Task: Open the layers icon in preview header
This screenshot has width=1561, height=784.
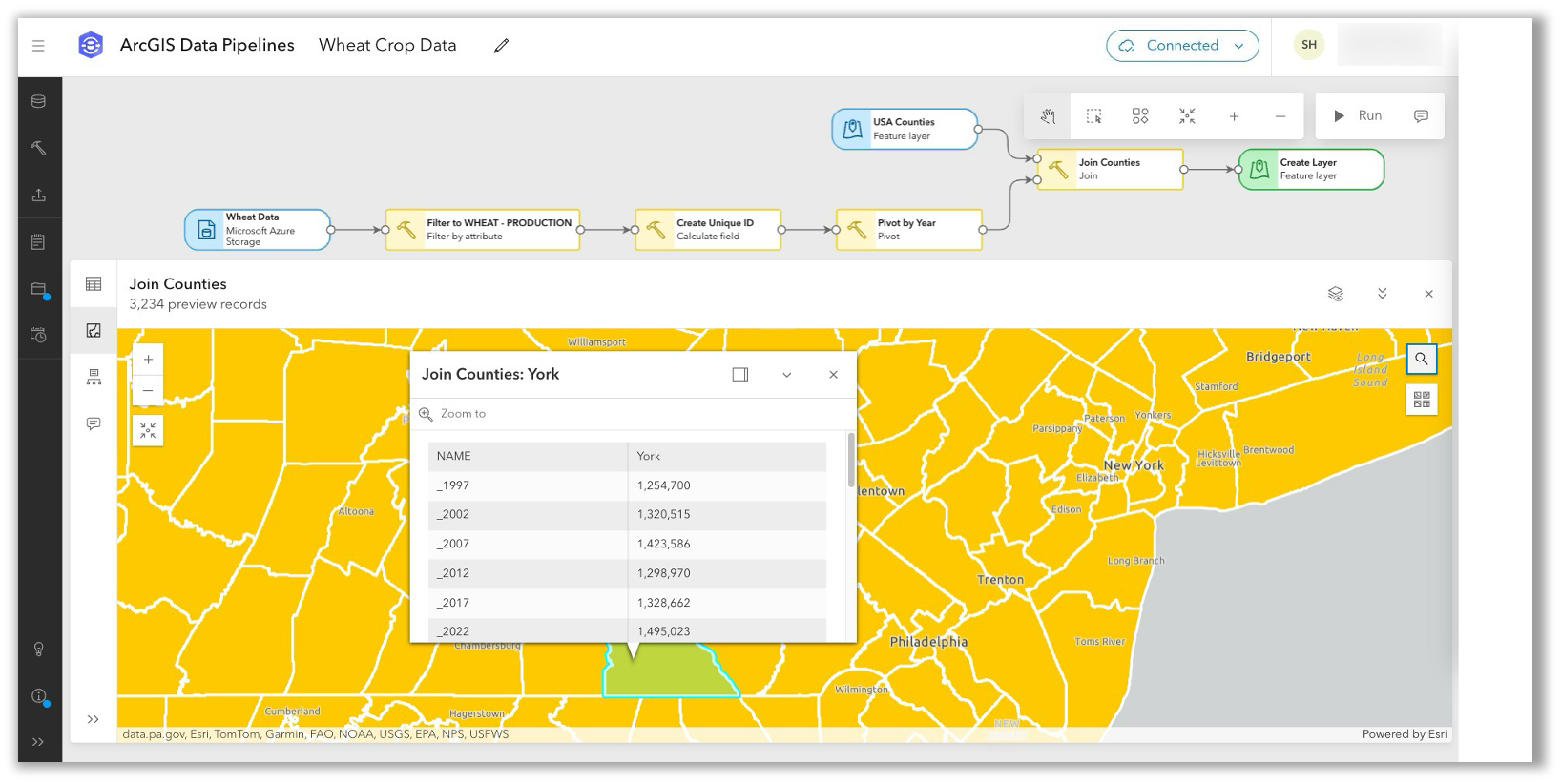Action: coord(1336,294)
